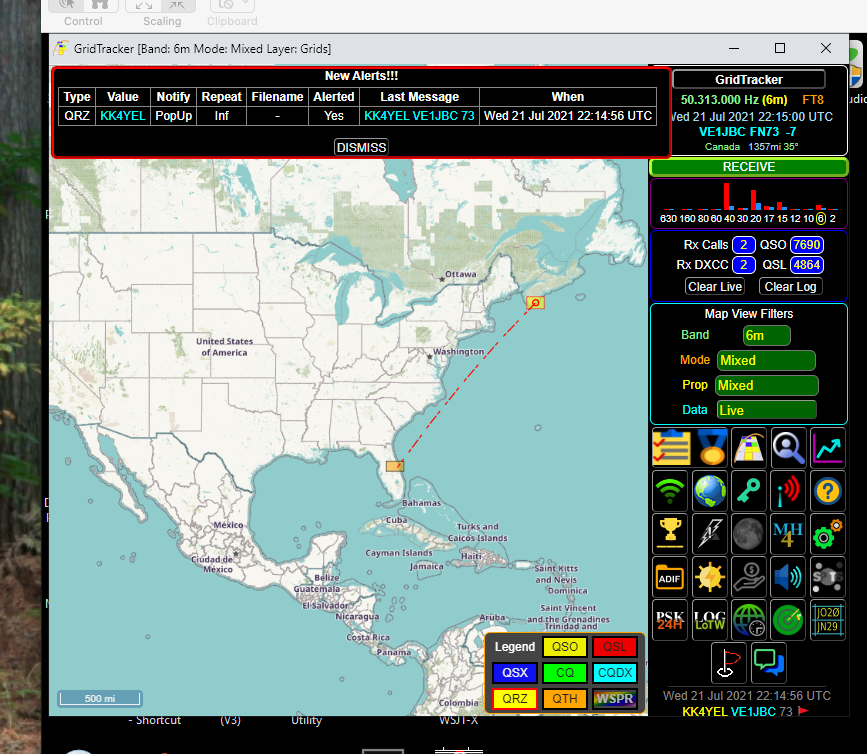Change the Prop filter Mixed selector

point(766,385)
